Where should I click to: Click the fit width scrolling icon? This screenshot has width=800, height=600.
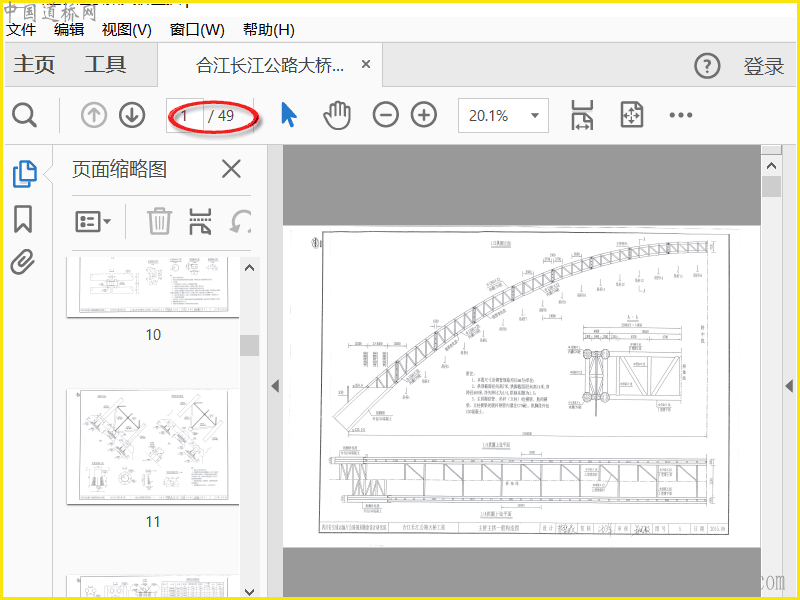582,115
